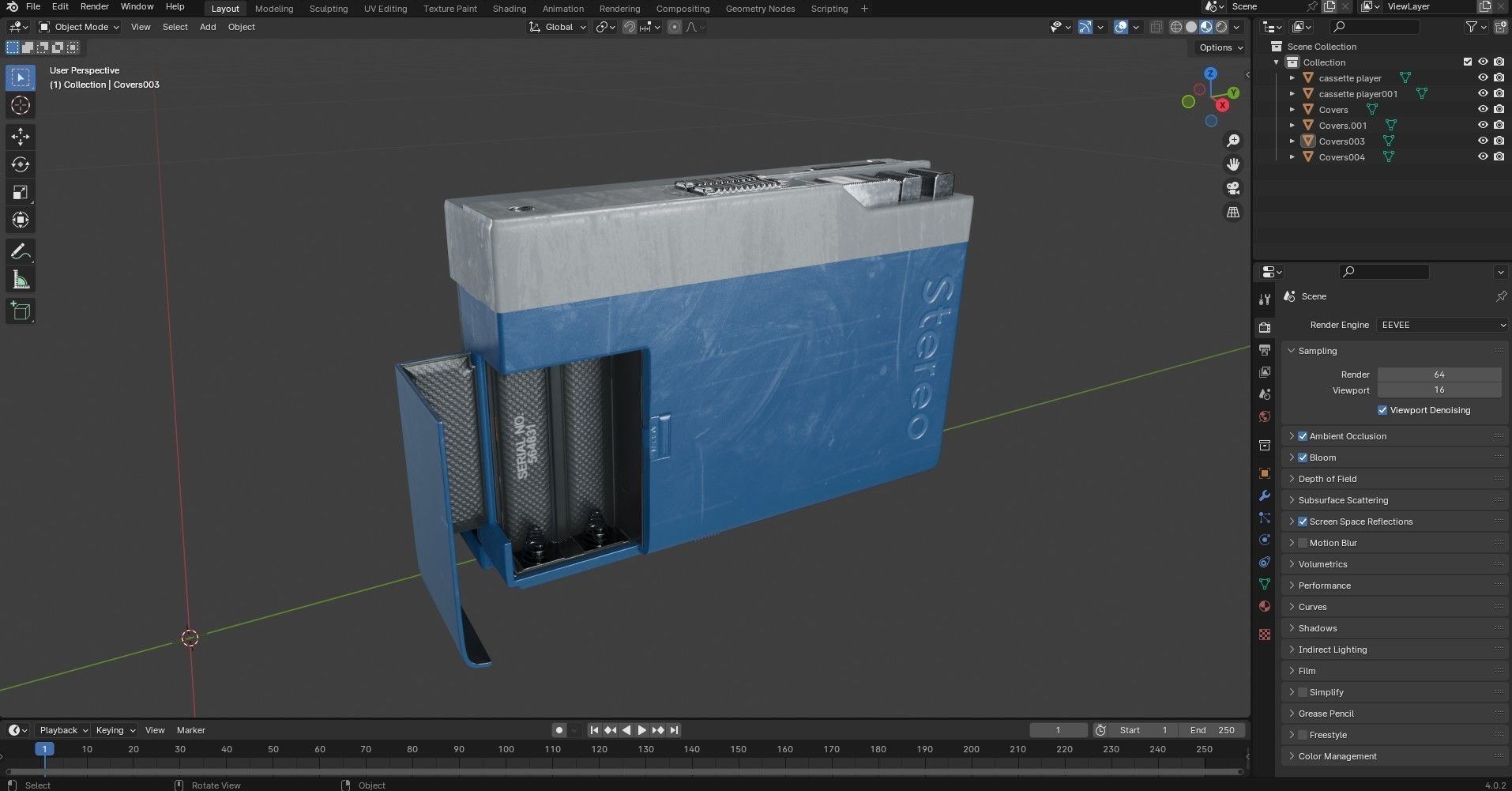Screen dimensions: 1512x791
Task: Open the Render menu
Action: (95, 6)
